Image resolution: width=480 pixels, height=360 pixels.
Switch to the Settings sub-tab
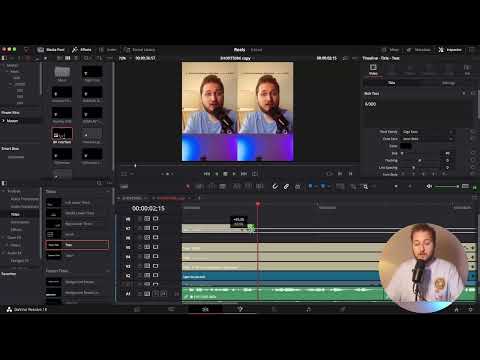pos(448,83)
